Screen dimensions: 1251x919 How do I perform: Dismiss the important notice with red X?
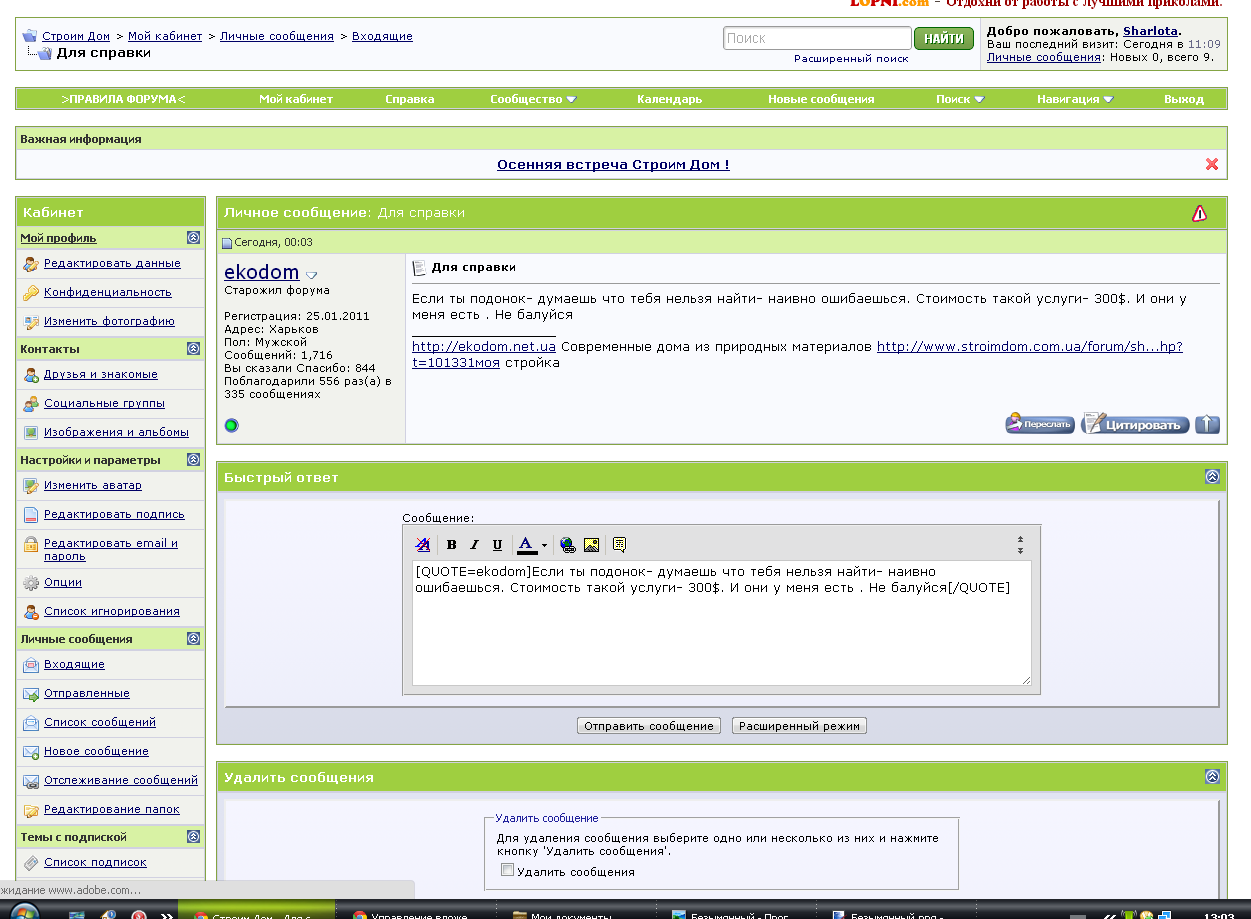pos(1212,164)
